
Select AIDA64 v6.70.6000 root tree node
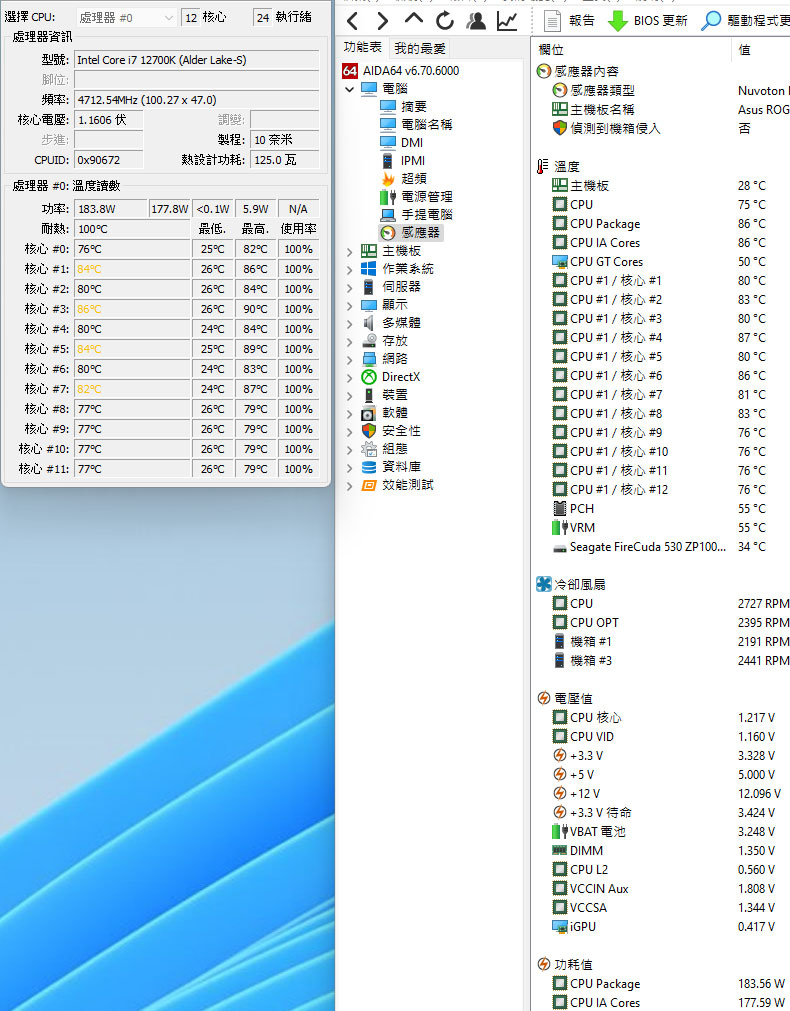(401, 71)
